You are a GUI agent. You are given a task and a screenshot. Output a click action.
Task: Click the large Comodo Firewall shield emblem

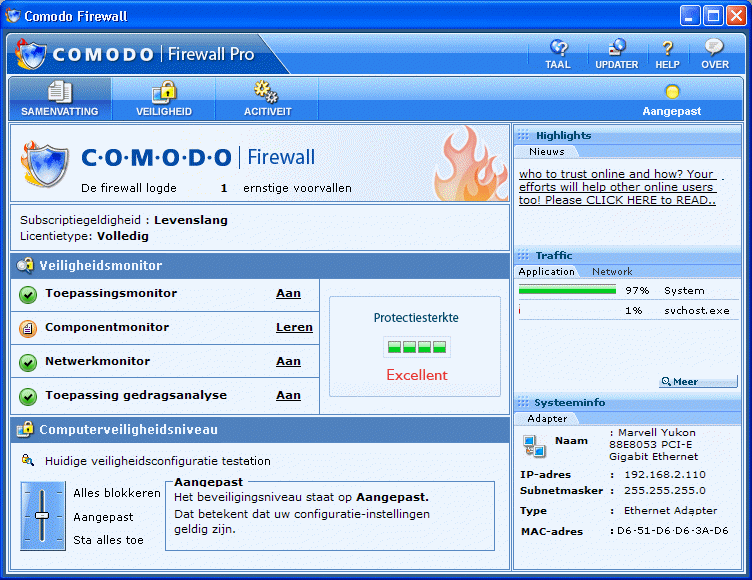(x=45, y=164)
